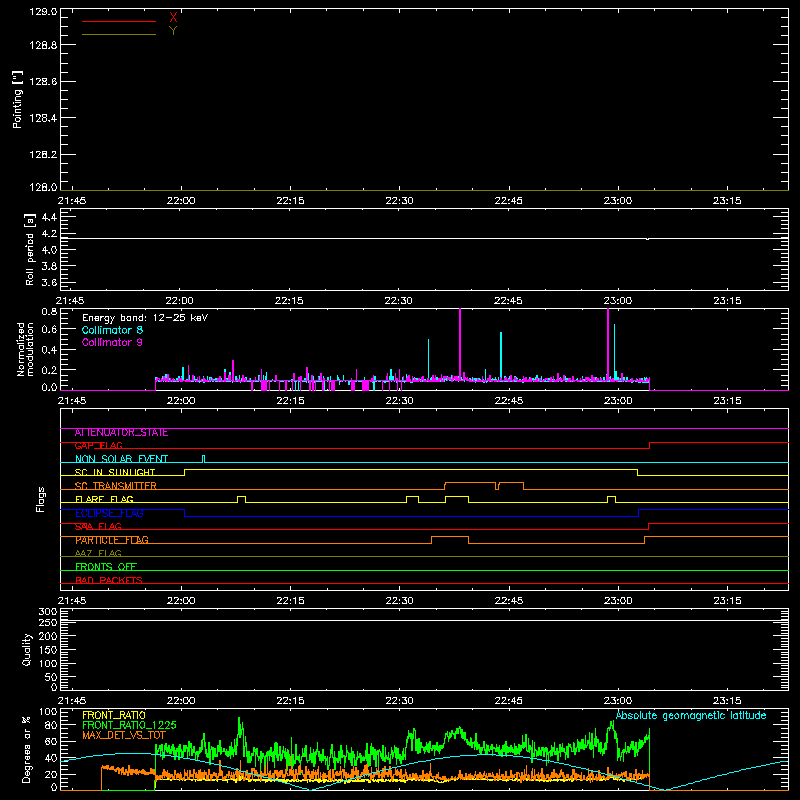Screen dimensions: 800x800
Task: Select the Absolute geomagnetic latitude label
Action: tap(691, 715)
